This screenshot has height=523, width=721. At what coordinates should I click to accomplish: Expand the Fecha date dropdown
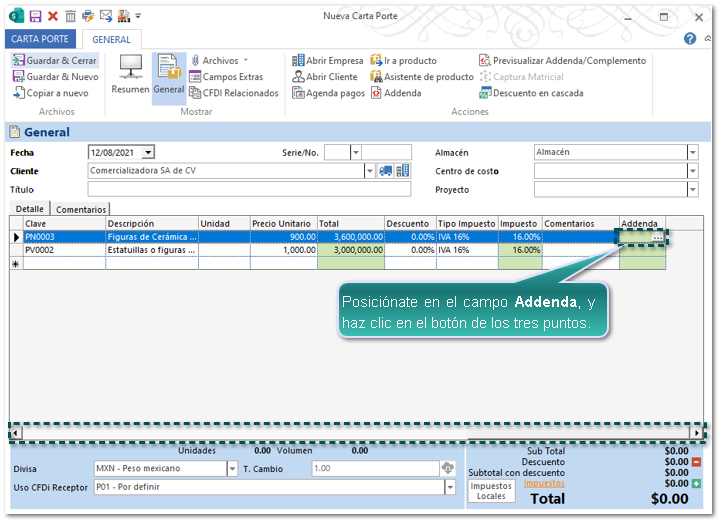[148, 152]
